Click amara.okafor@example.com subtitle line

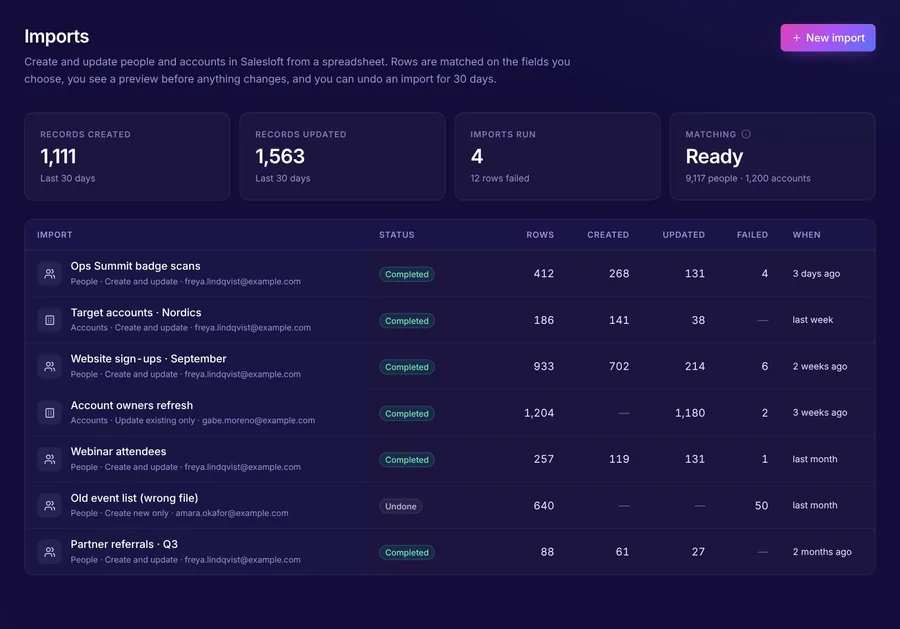click(180, 513)
